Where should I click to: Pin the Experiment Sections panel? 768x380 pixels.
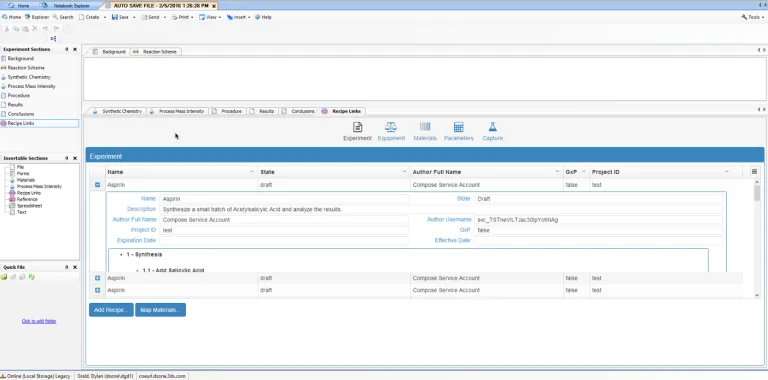click(x=67, y=49)
